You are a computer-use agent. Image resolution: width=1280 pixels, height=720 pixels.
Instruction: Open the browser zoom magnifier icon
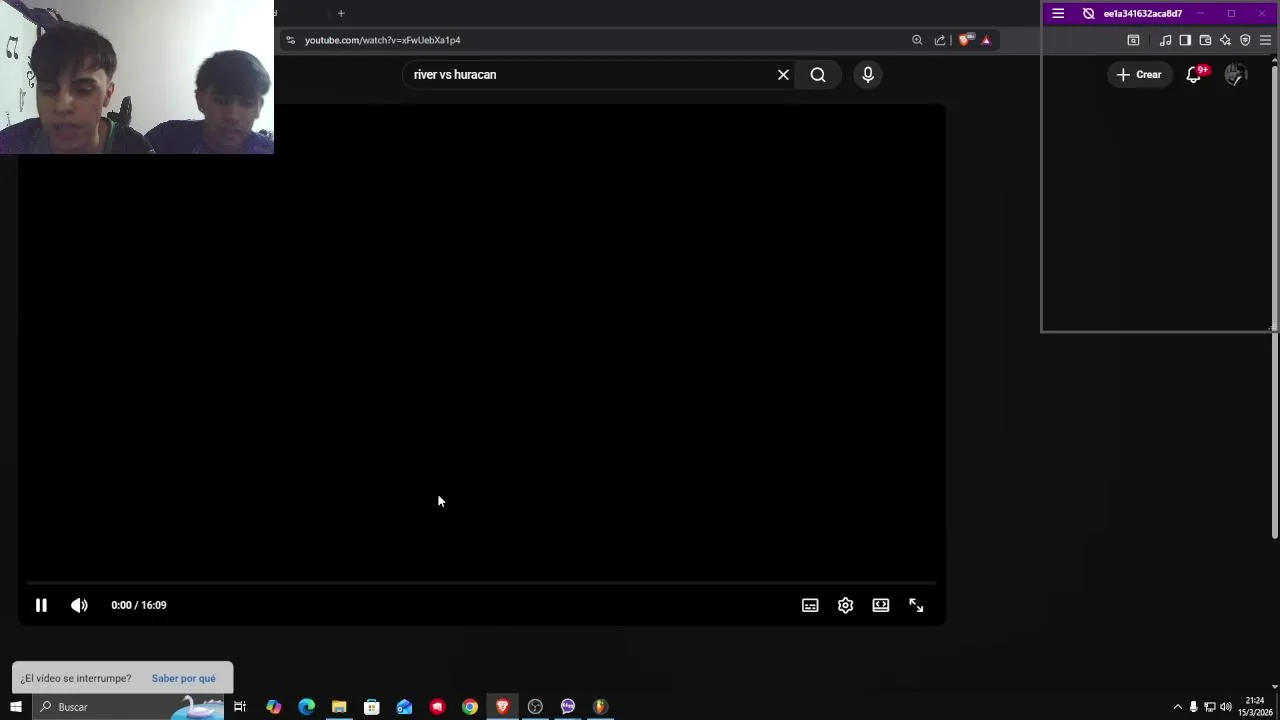917,40
